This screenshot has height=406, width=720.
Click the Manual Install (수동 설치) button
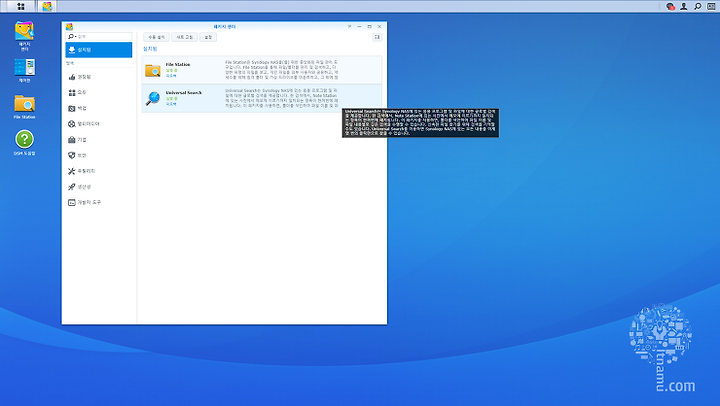click(156, 37)
